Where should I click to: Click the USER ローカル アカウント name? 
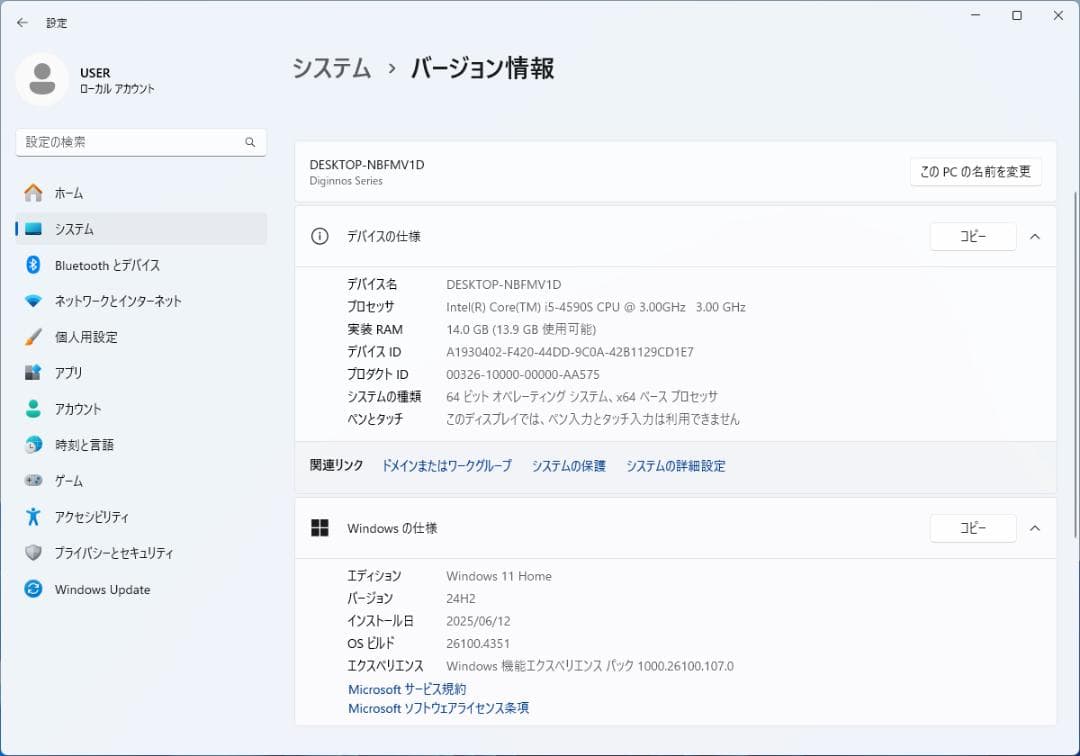[x=117, y=81]
